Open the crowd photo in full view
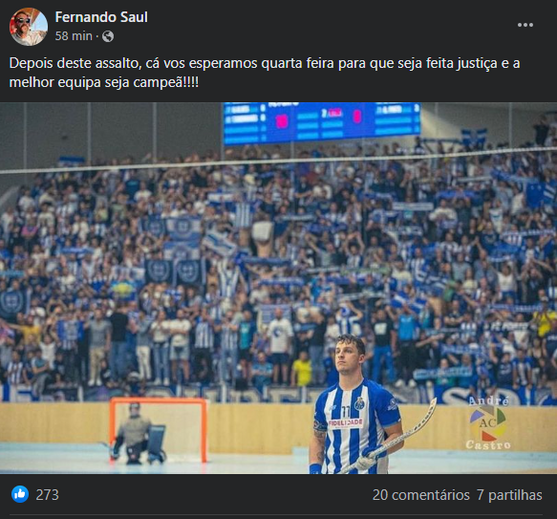This screenshot has width=557, height=519. click(x=278, y=288)
